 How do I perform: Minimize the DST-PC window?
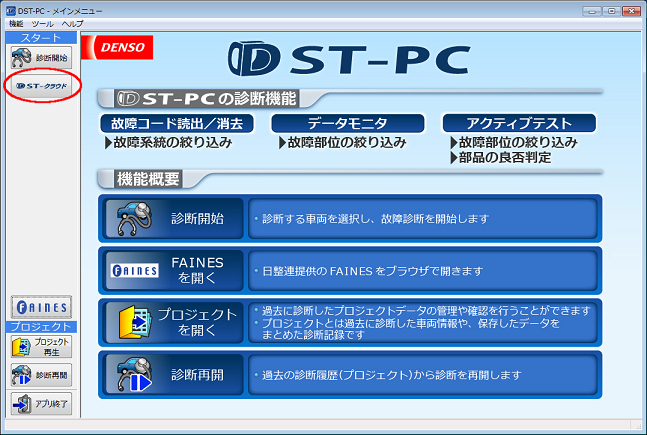tap(591, 11)
